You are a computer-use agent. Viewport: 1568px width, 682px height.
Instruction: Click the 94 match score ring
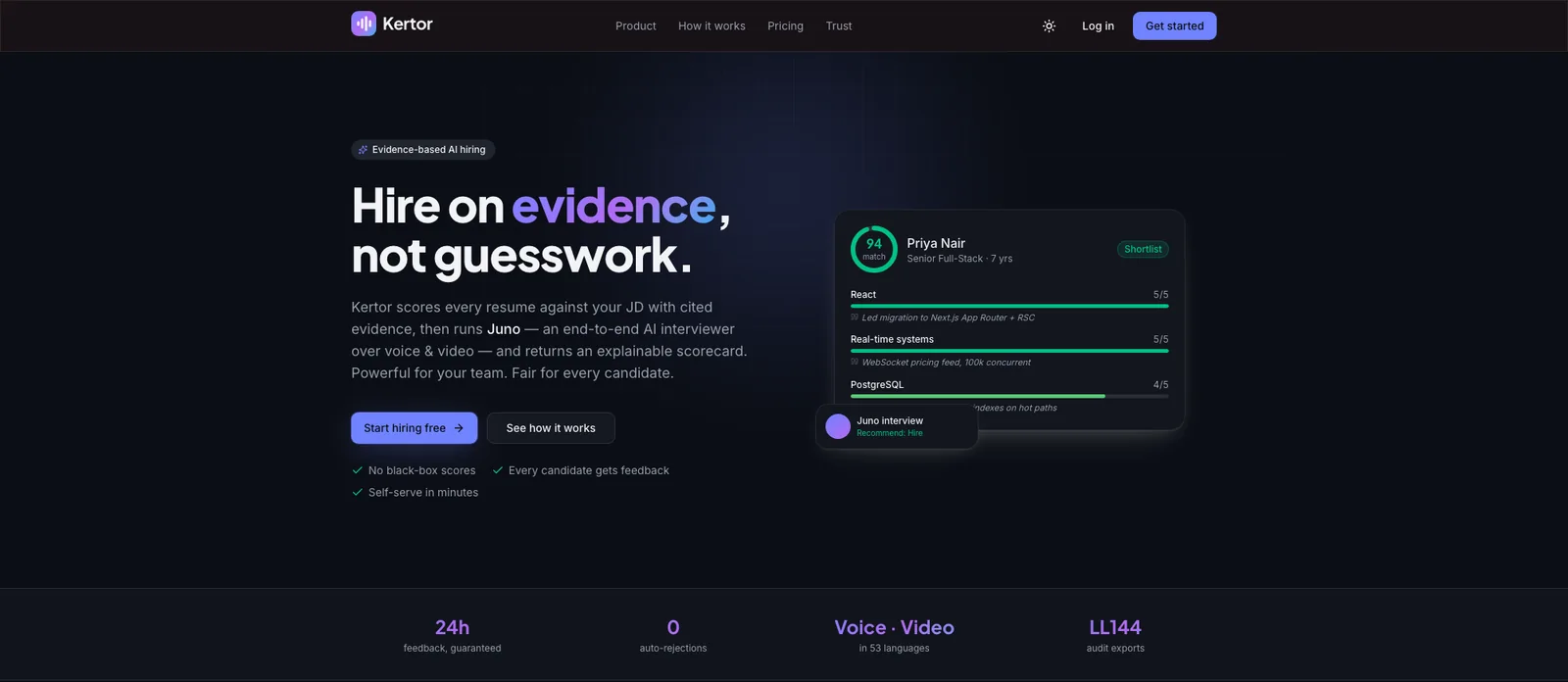tap(874, 249)
